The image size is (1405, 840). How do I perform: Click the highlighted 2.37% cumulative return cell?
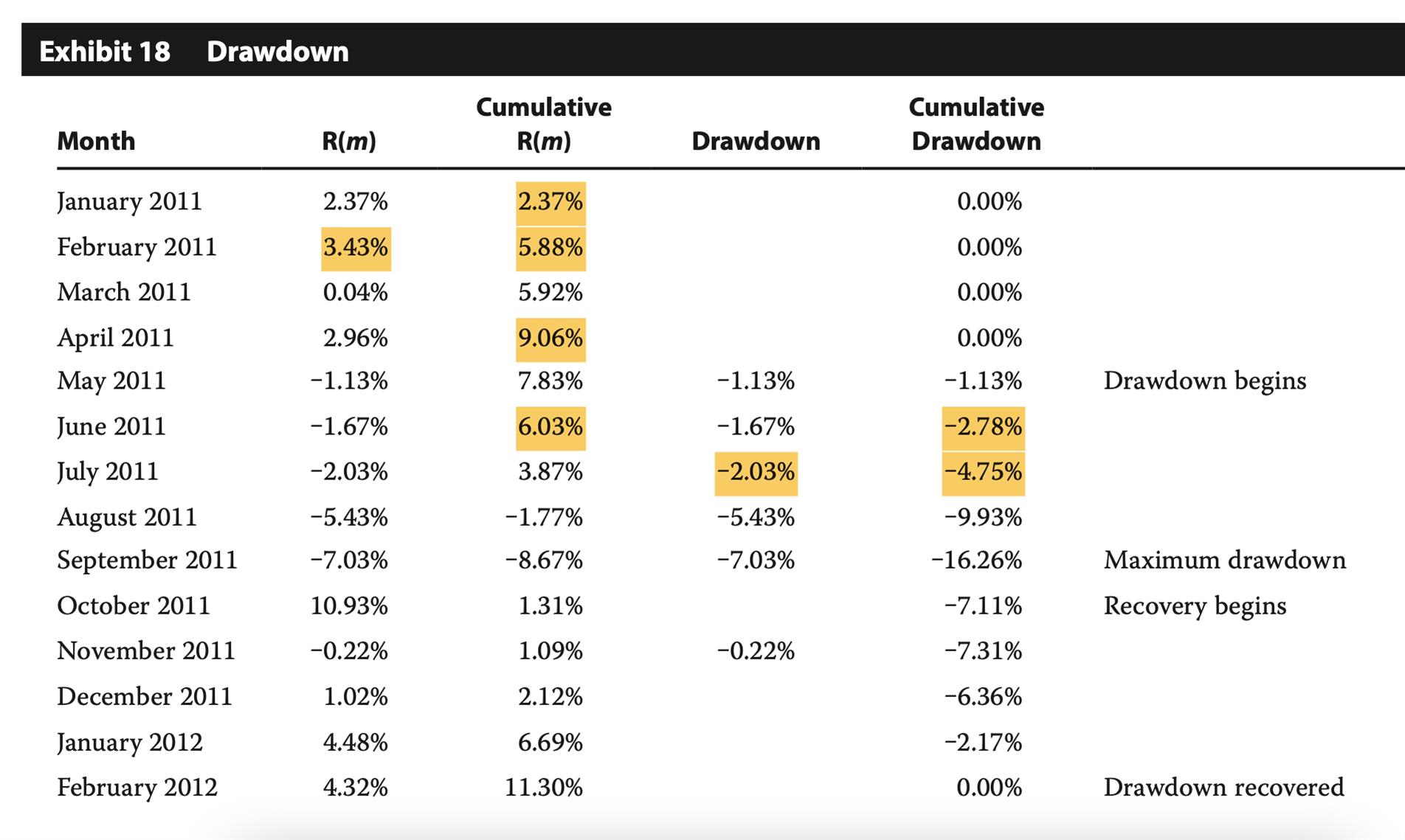(550, 202)
